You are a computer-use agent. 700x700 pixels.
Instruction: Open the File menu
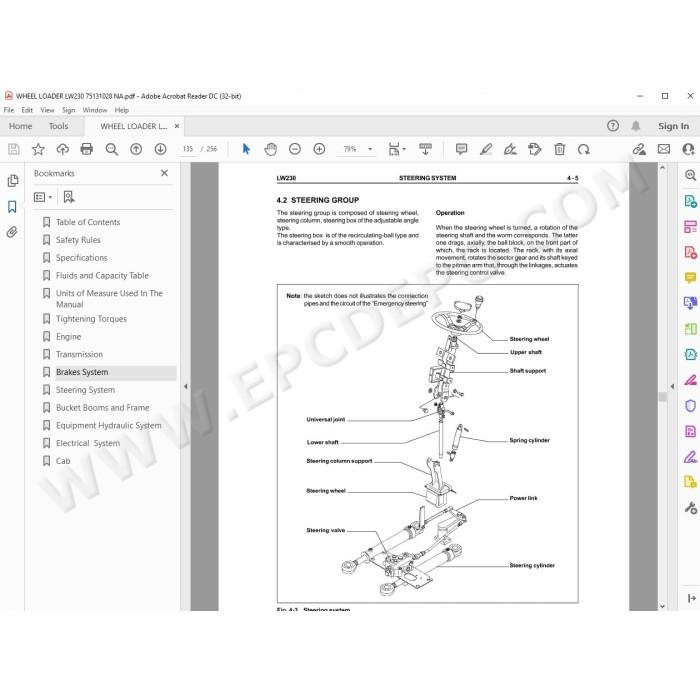[9, 110]
